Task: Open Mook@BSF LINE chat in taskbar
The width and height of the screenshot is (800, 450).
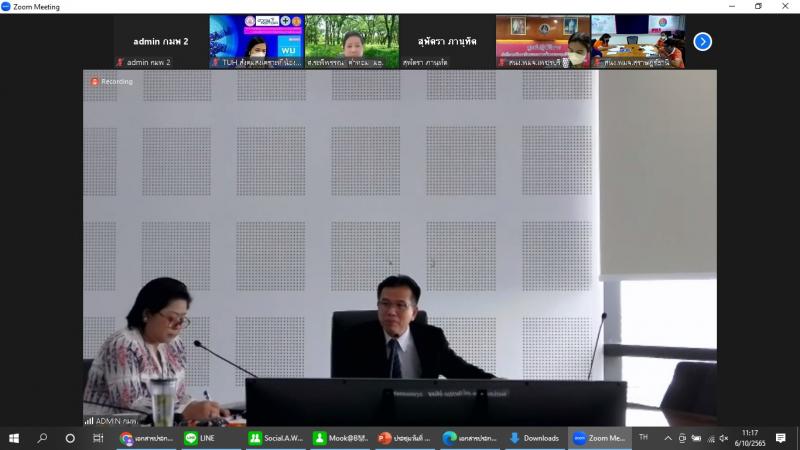Action: tap(340, 438)
